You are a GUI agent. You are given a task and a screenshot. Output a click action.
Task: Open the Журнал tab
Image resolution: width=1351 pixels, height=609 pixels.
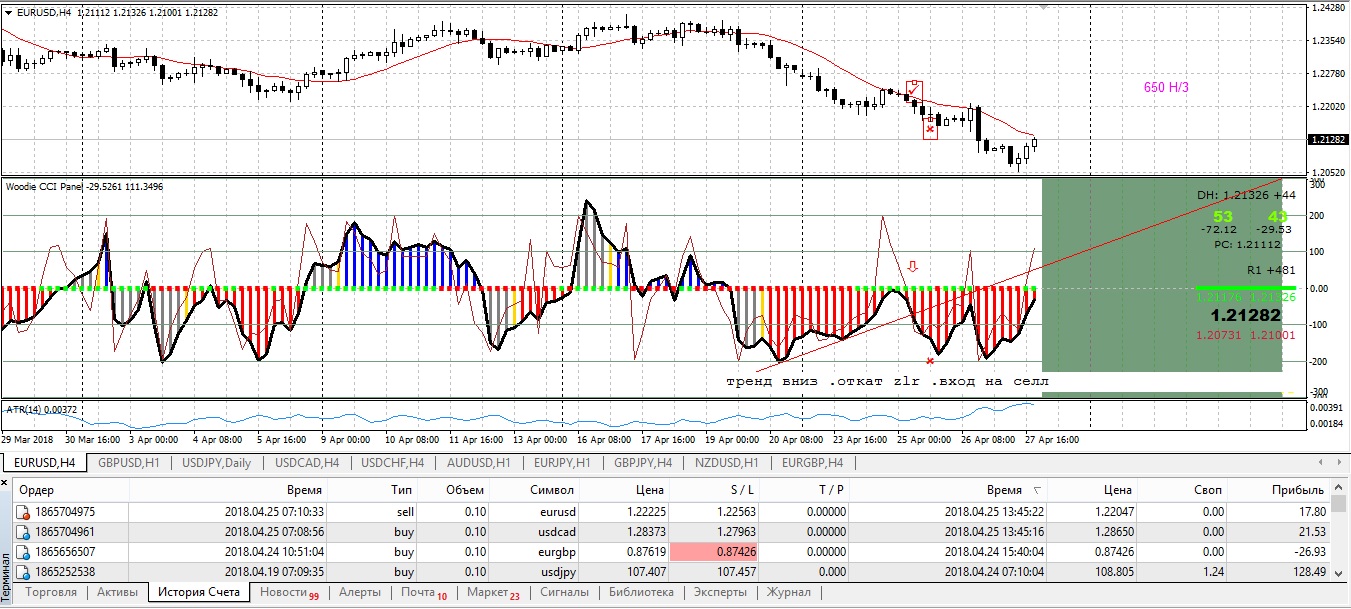[x=788, y=592]
